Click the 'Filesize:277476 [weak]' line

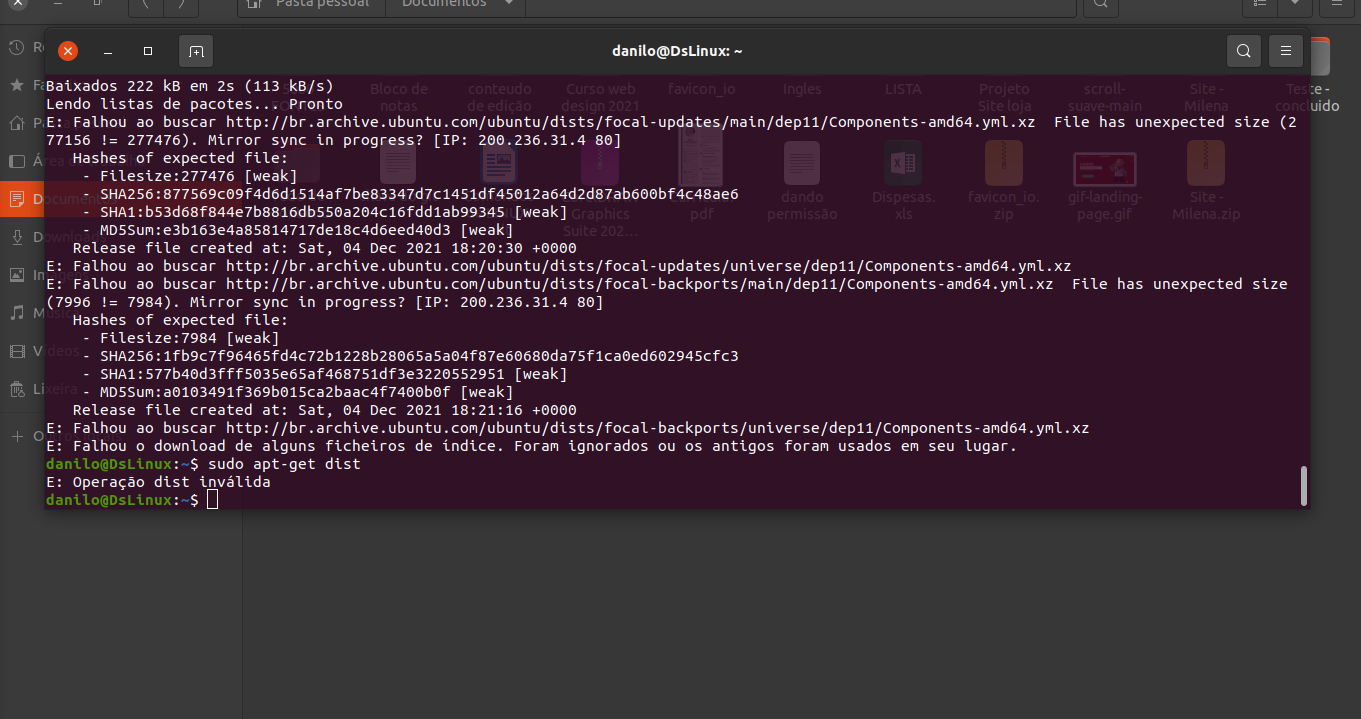[x=190, y=176]
